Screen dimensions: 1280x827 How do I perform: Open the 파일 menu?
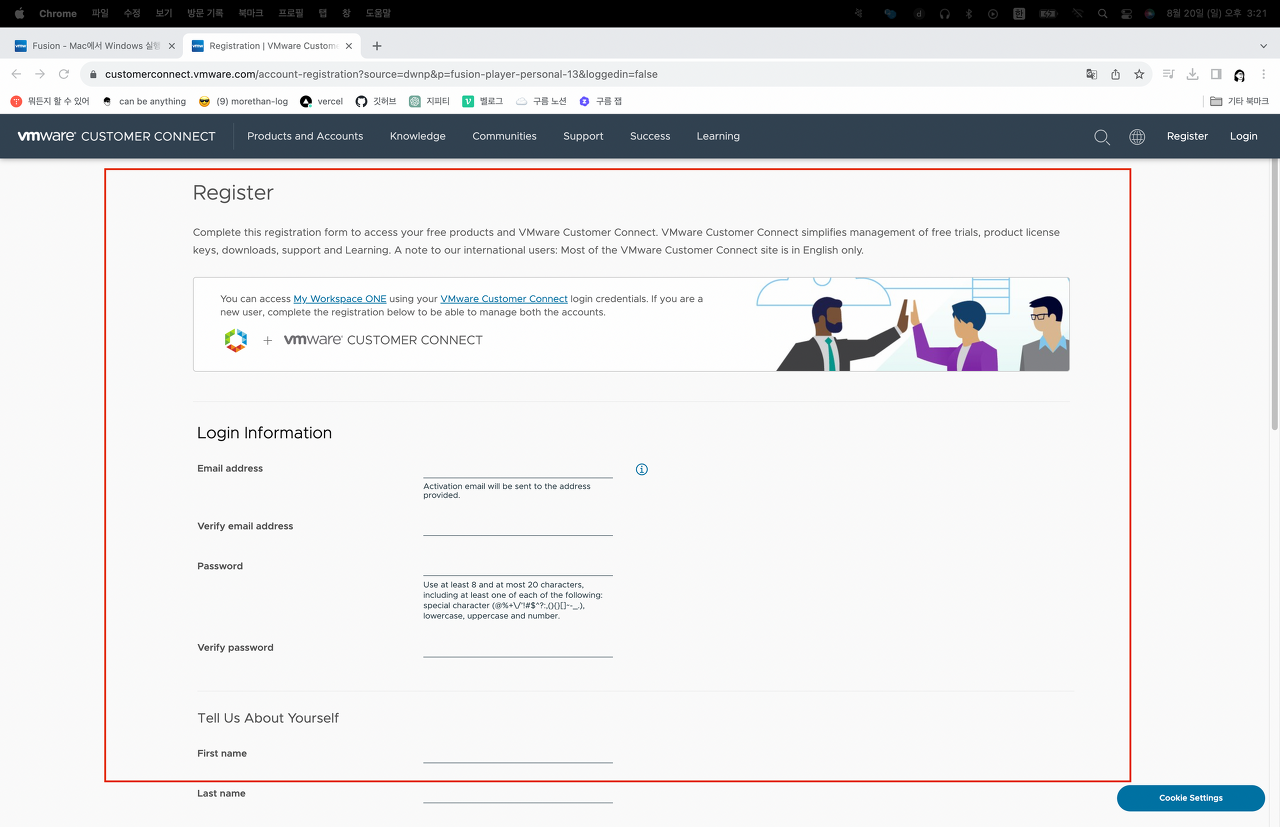pos(100,13)
